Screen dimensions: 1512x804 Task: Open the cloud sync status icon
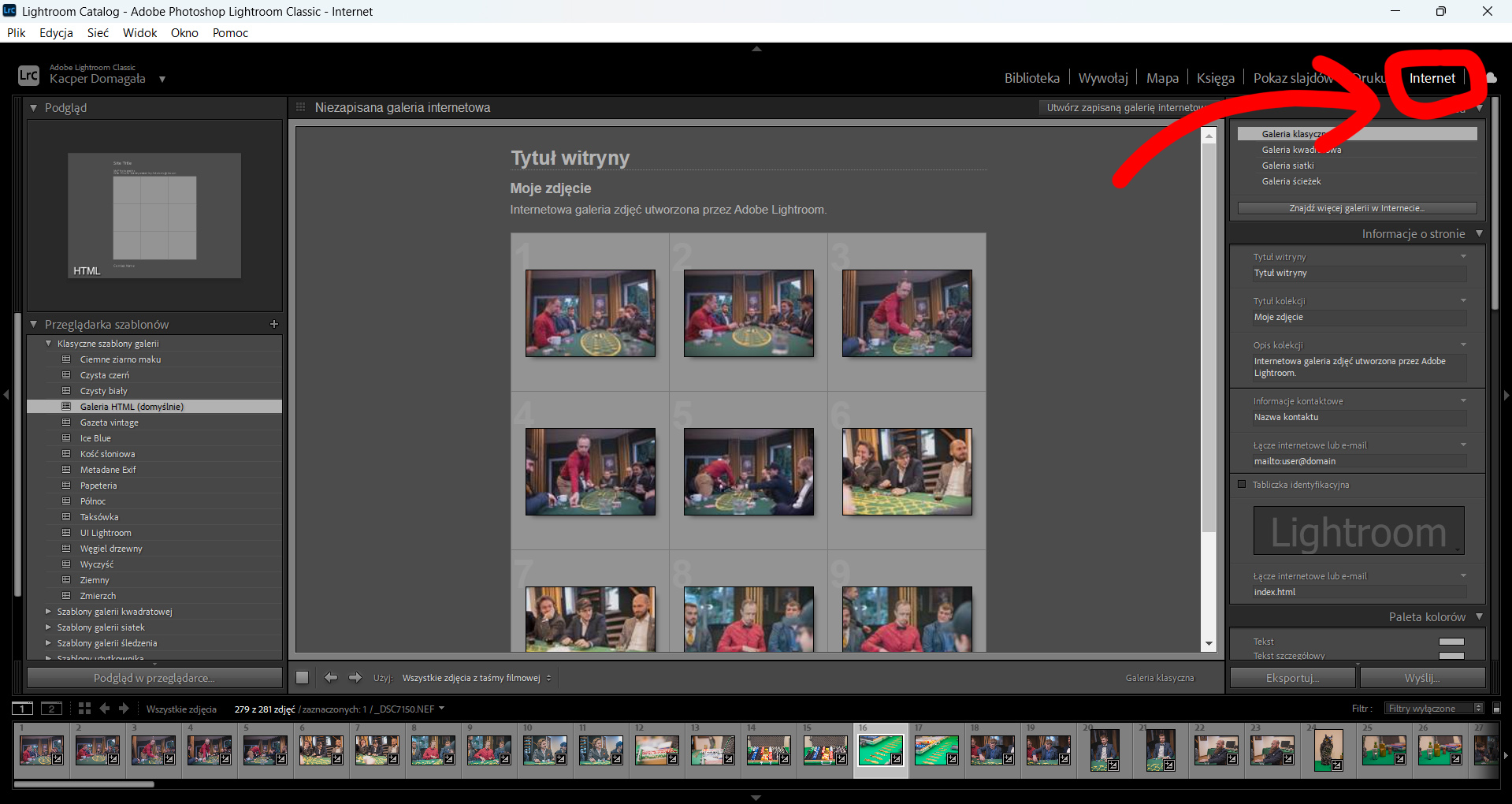(1491, 77)
